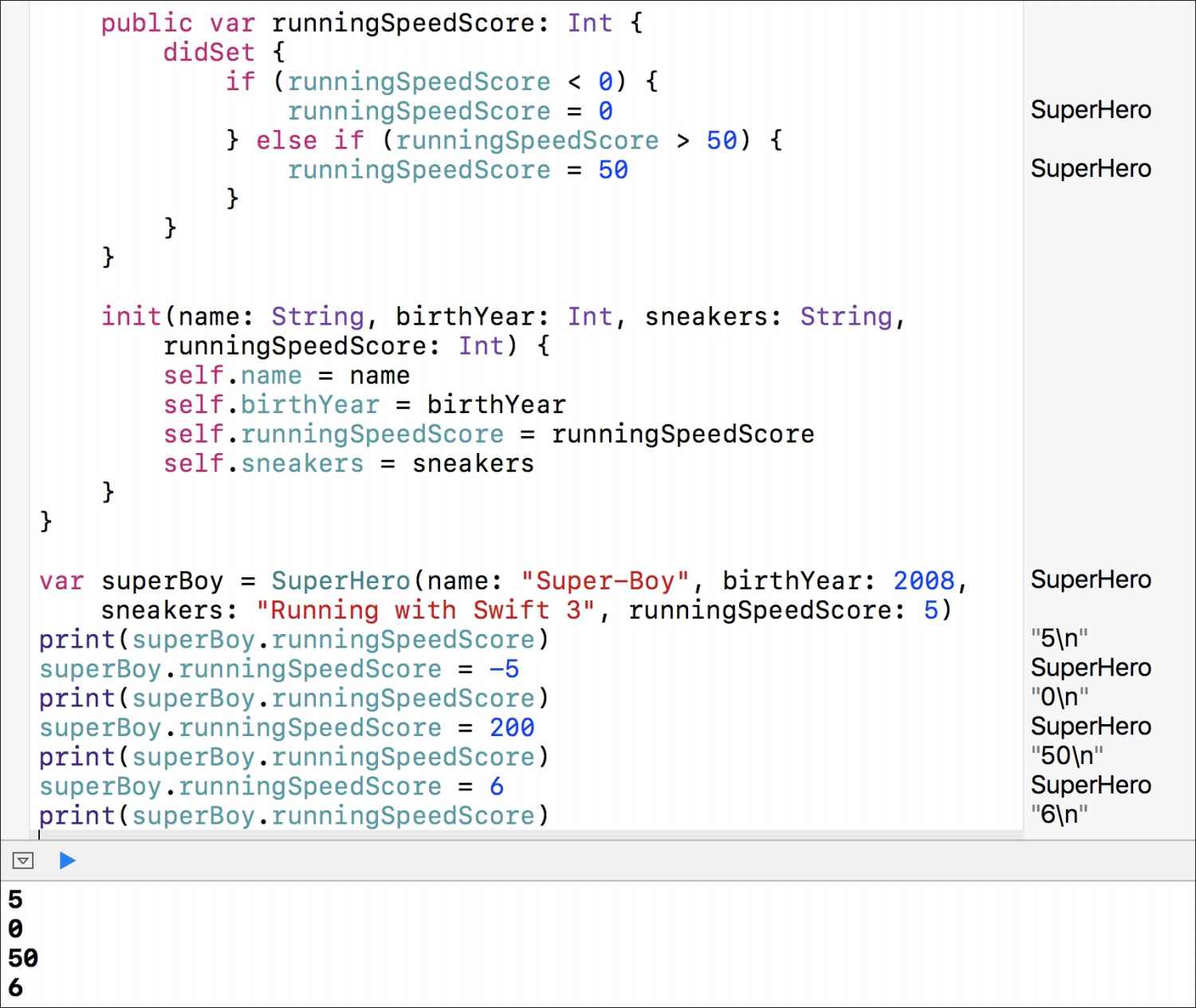Run the playground with the blue play button

click(x=68, y=860)
